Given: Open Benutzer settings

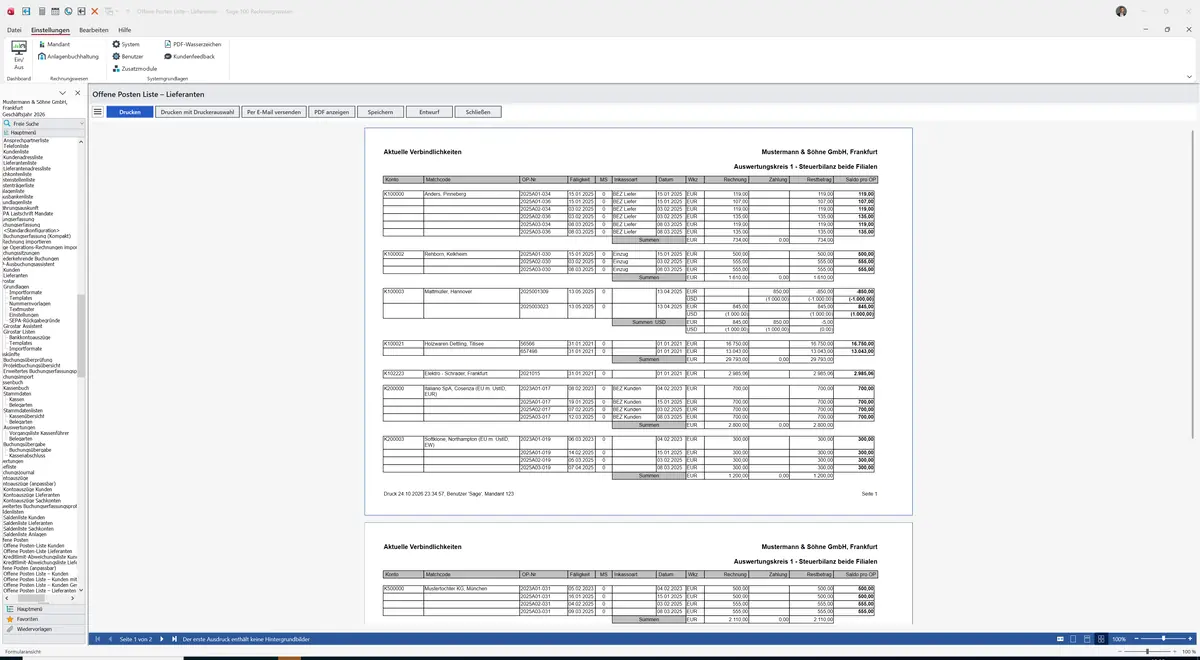Looking at the screenshot, I should coord(128,57).
